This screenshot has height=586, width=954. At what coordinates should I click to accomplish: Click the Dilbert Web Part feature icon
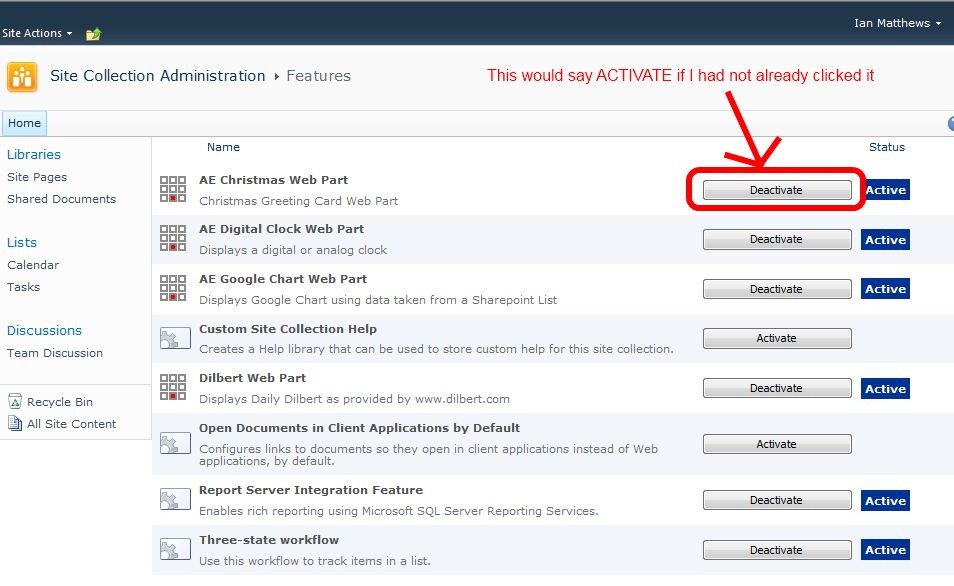click(173, 387)
